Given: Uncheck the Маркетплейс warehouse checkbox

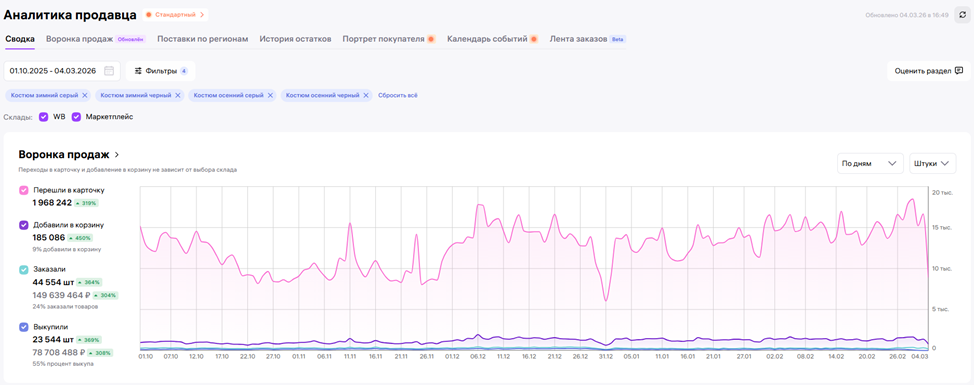Looking at the screenshot, I should click(76, 117).
